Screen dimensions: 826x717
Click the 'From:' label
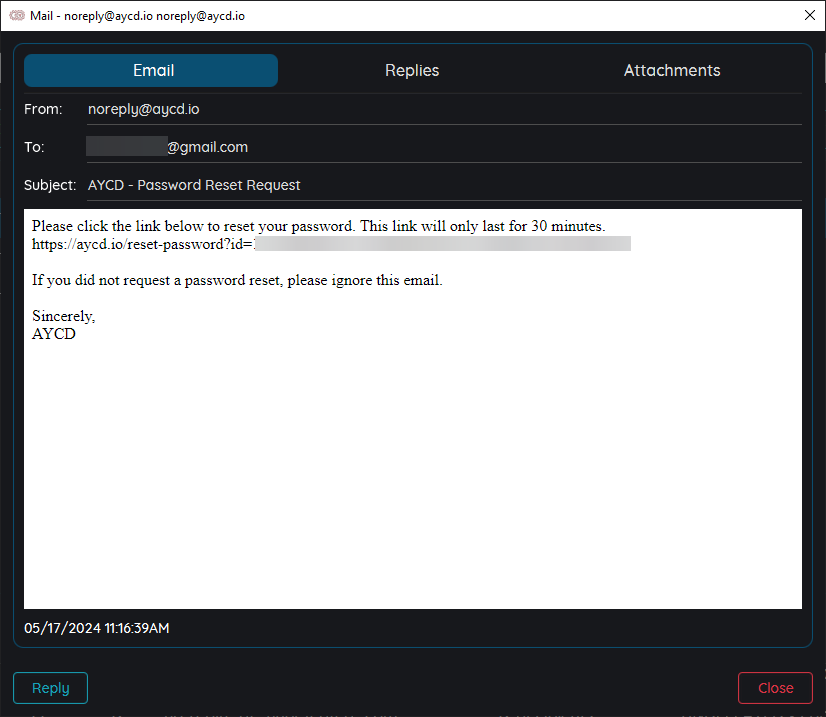[43, 109]
